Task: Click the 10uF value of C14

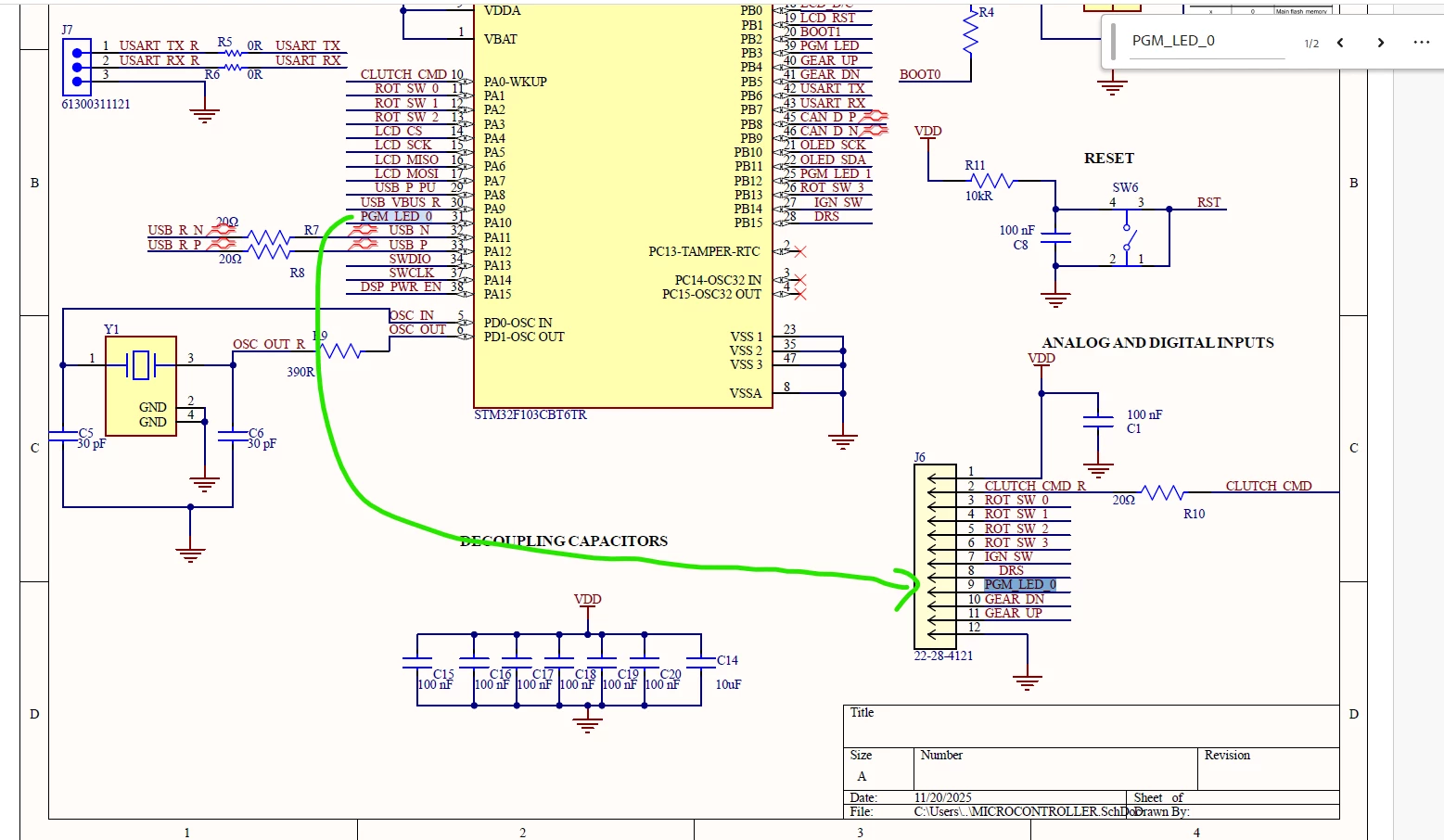Action: 728,685
